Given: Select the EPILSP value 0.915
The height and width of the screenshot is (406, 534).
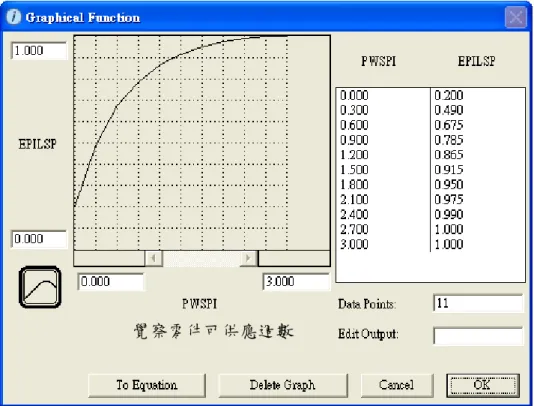Looking at the screenshot, I should (x=449, y=170).
